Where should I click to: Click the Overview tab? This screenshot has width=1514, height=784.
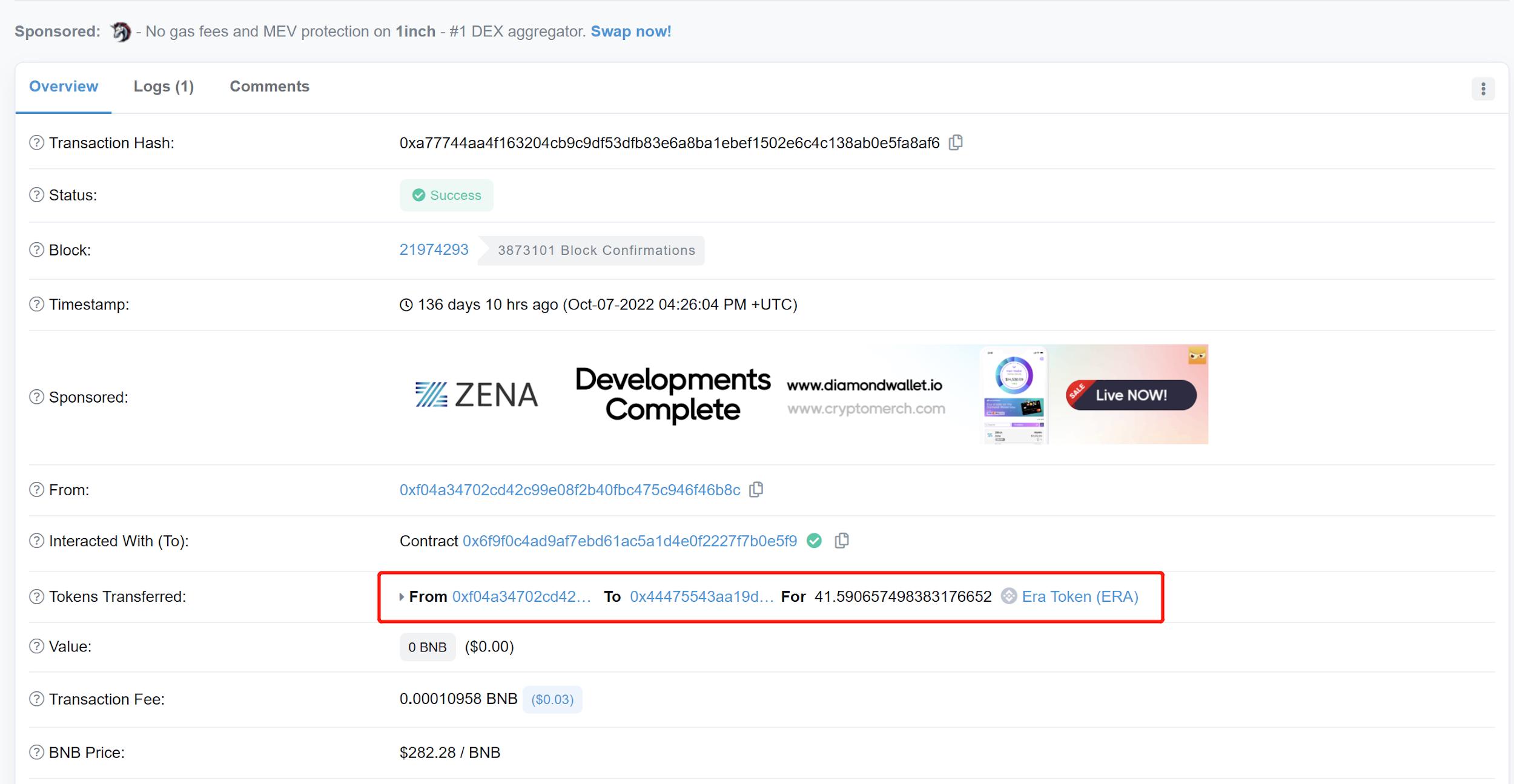[63, 86]
